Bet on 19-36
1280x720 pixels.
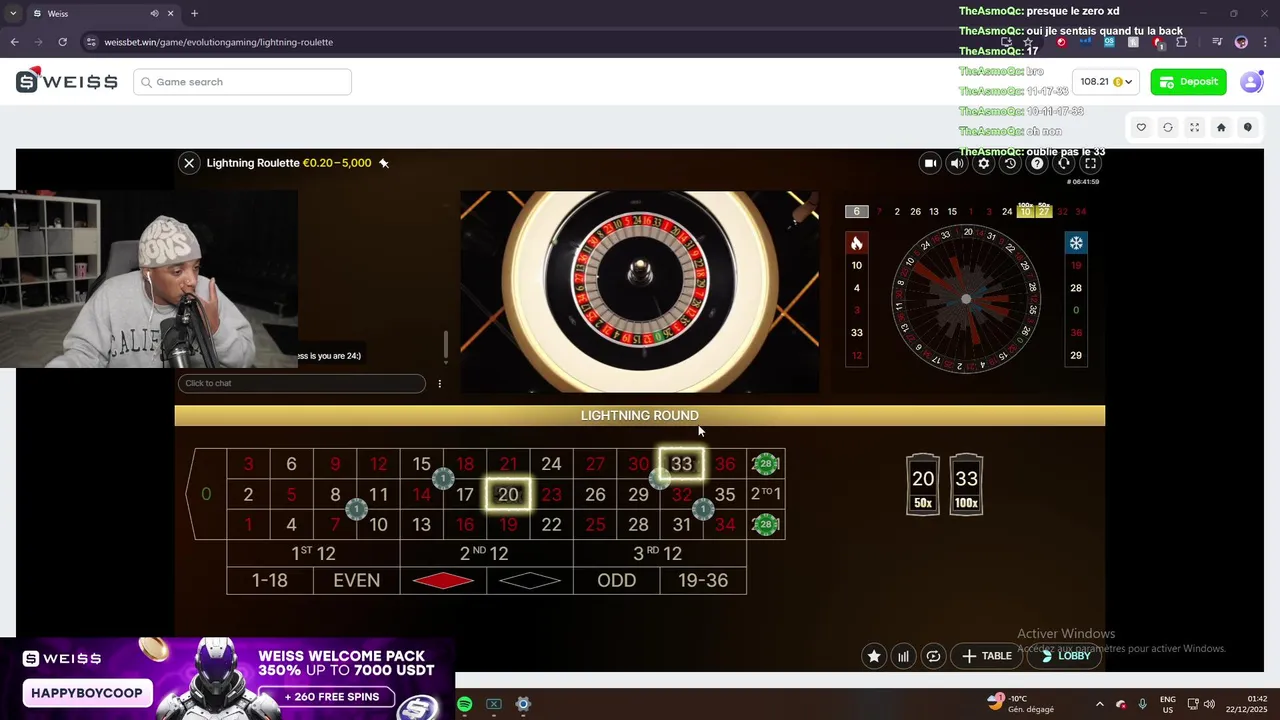pyautogui.click(x=703, y=580)
